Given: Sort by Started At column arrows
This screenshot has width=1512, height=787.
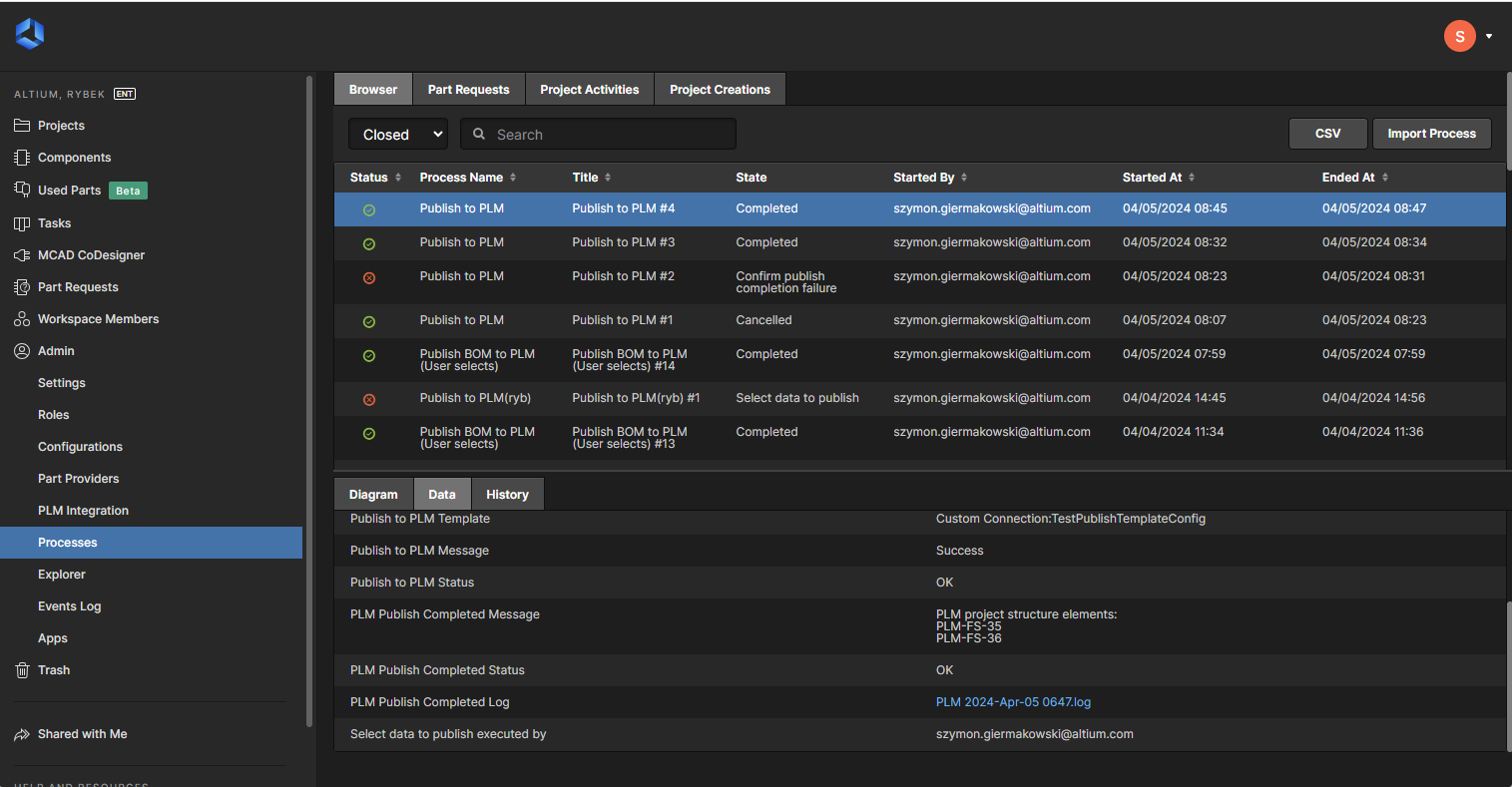Looking at the screenshot, I should pyautogui.click(x=1192, y=178).
